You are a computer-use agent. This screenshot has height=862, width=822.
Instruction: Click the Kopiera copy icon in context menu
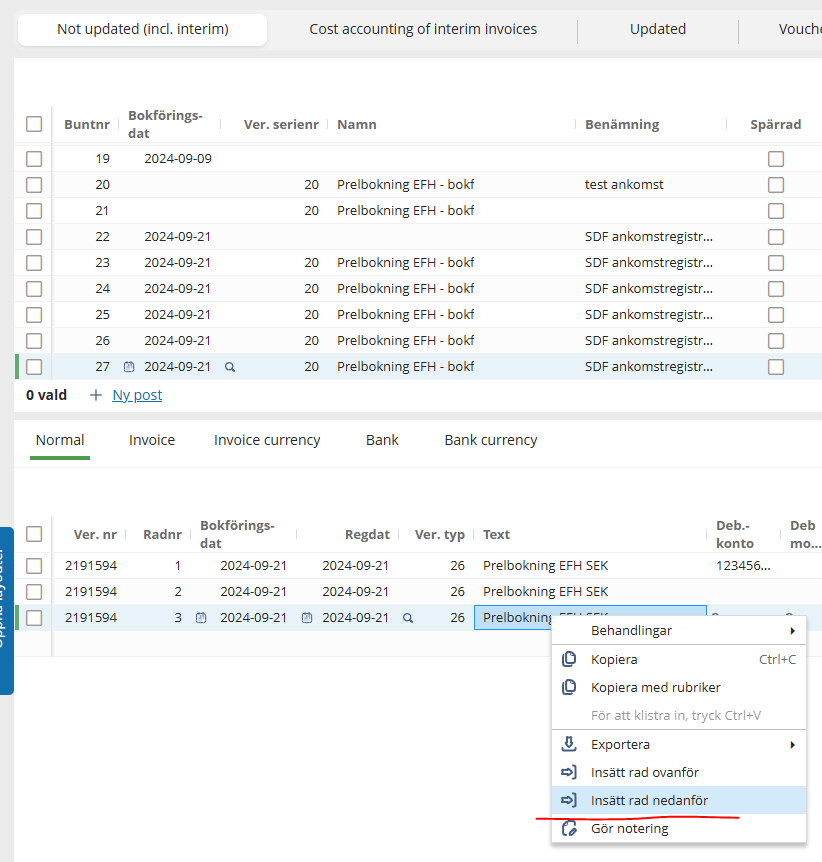(569, 659)
